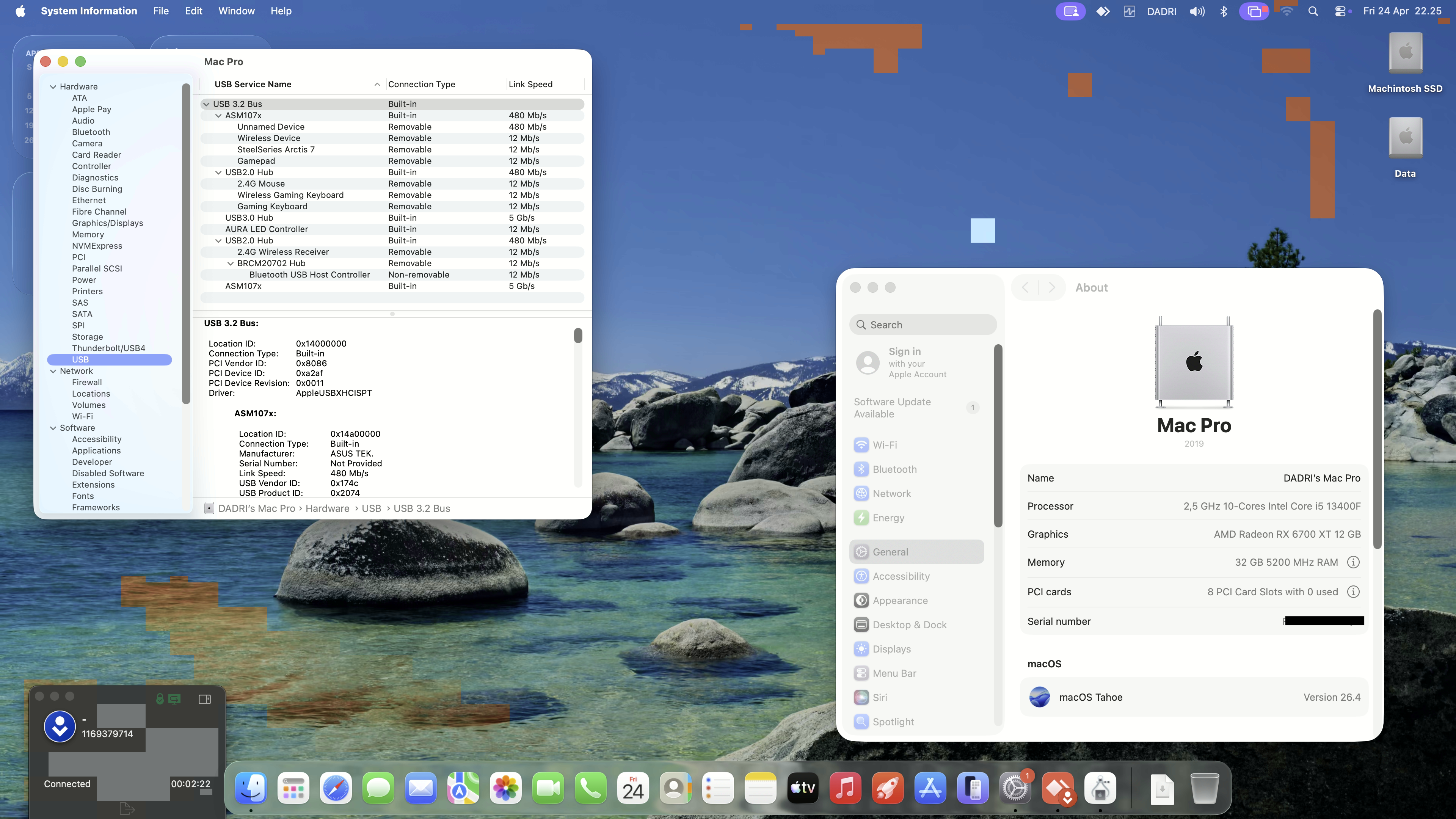Collapse the Network section in sidebar

pos(53,371)
